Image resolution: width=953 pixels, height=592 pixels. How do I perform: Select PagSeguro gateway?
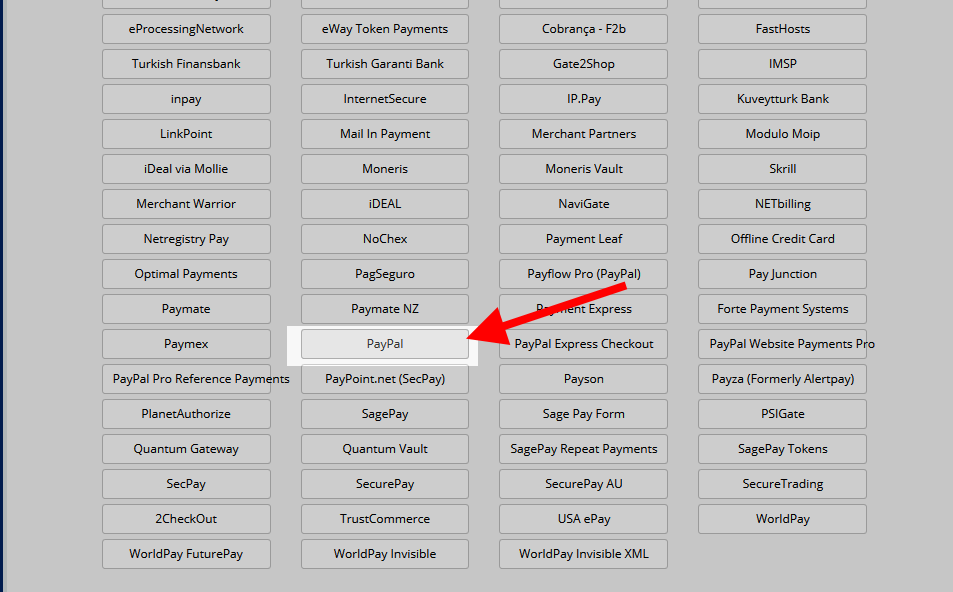click(x=385, y=274)
